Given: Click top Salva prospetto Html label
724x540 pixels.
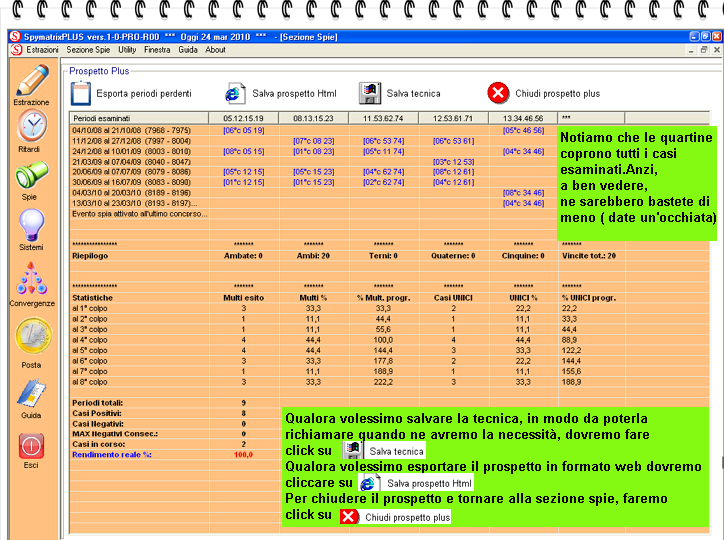Looking at the screenshot, I should pyautogui.click(x=294, y=94).
